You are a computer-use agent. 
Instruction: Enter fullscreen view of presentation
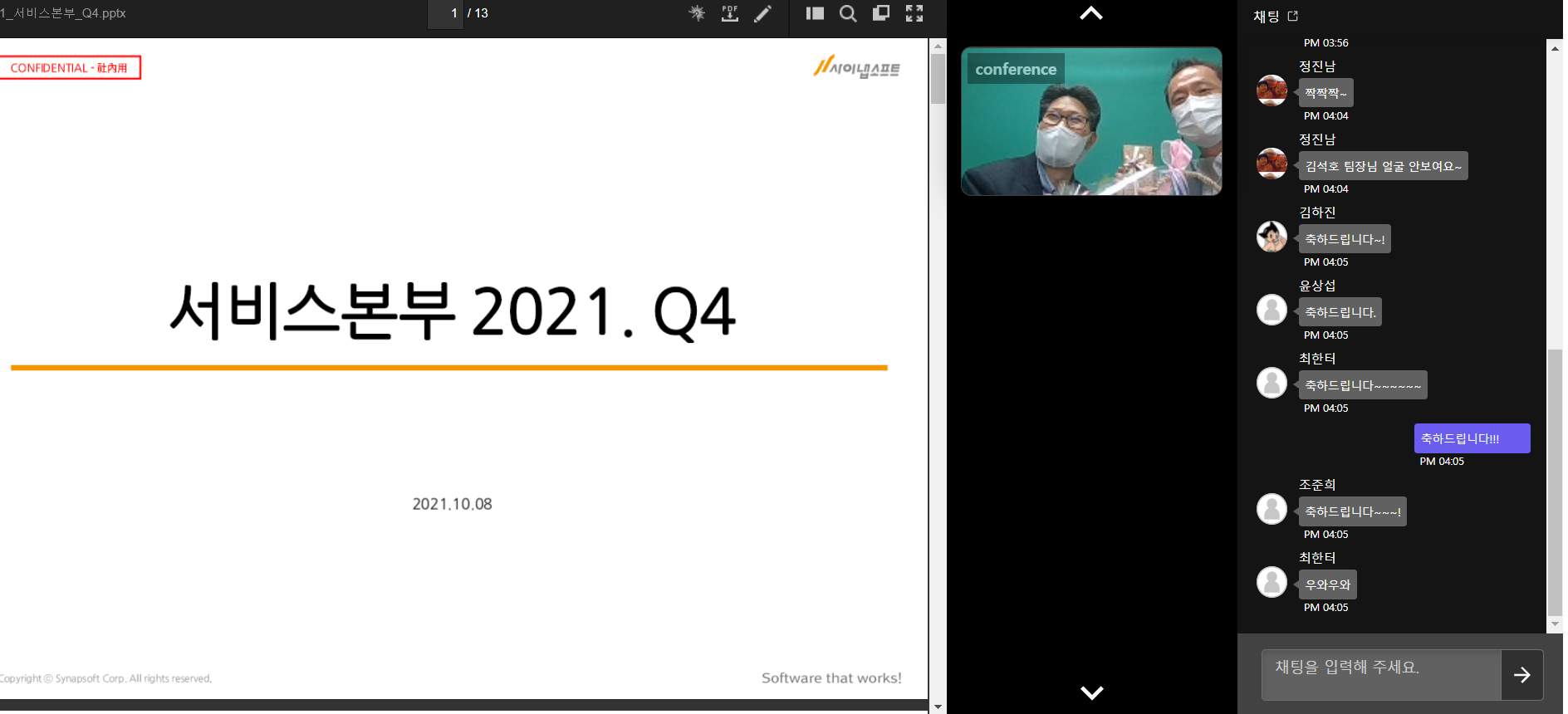pyautogui.click(x=914, y=13)
